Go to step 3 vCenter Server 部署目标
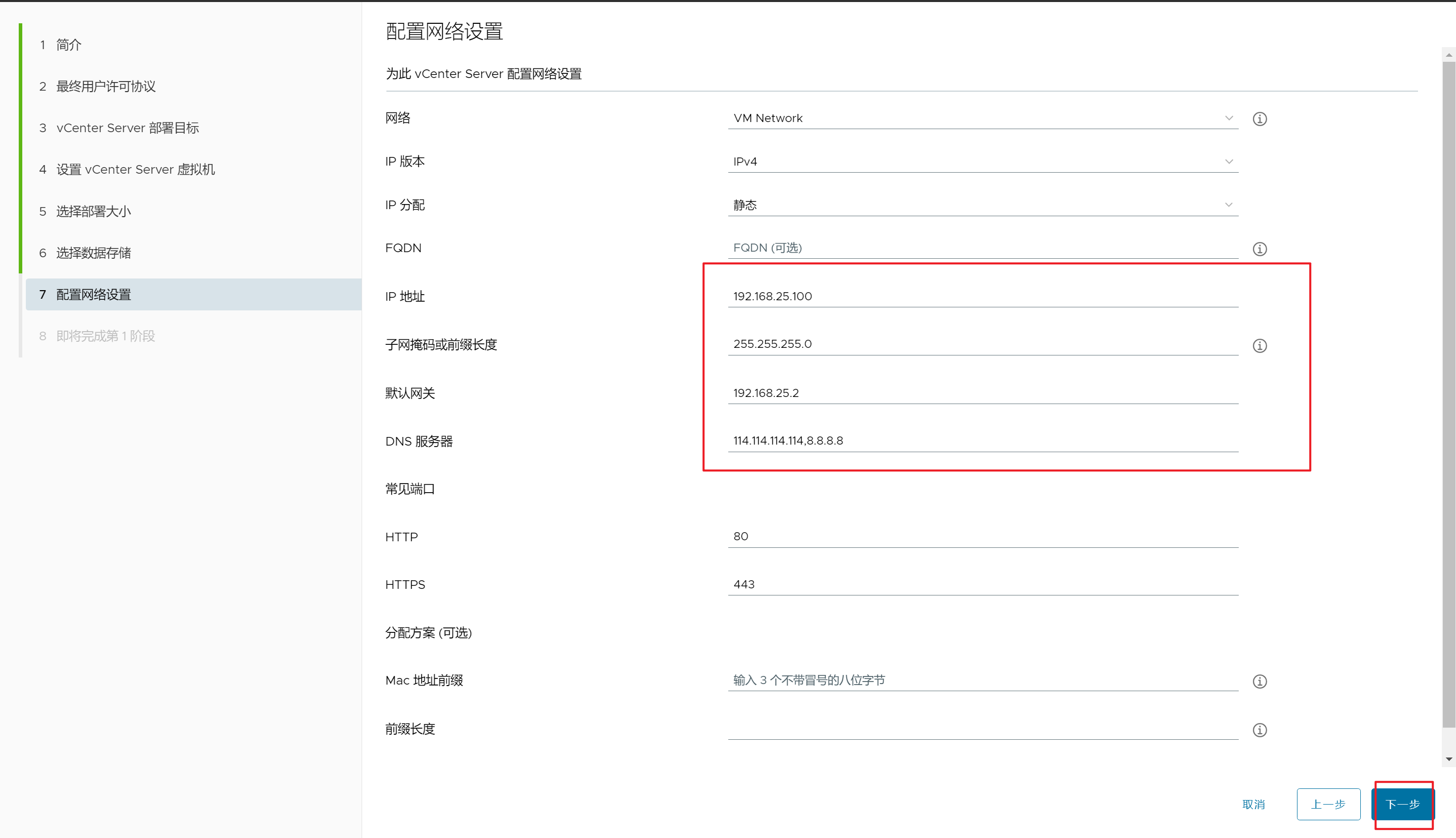This screenshot has height=838, width=1456. [127, 128]
